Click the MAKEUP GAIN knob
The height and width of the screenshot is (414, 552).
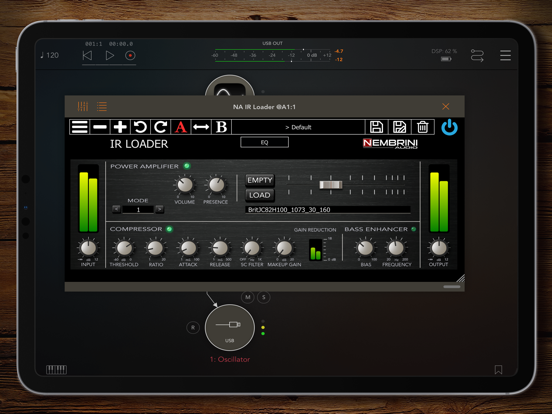(x=284, y=248)
